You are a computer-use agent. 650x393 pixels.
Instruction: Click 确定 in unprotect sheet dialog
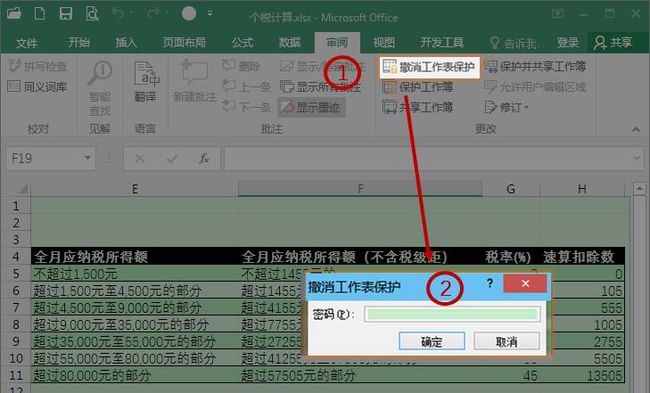pos(432,342)
